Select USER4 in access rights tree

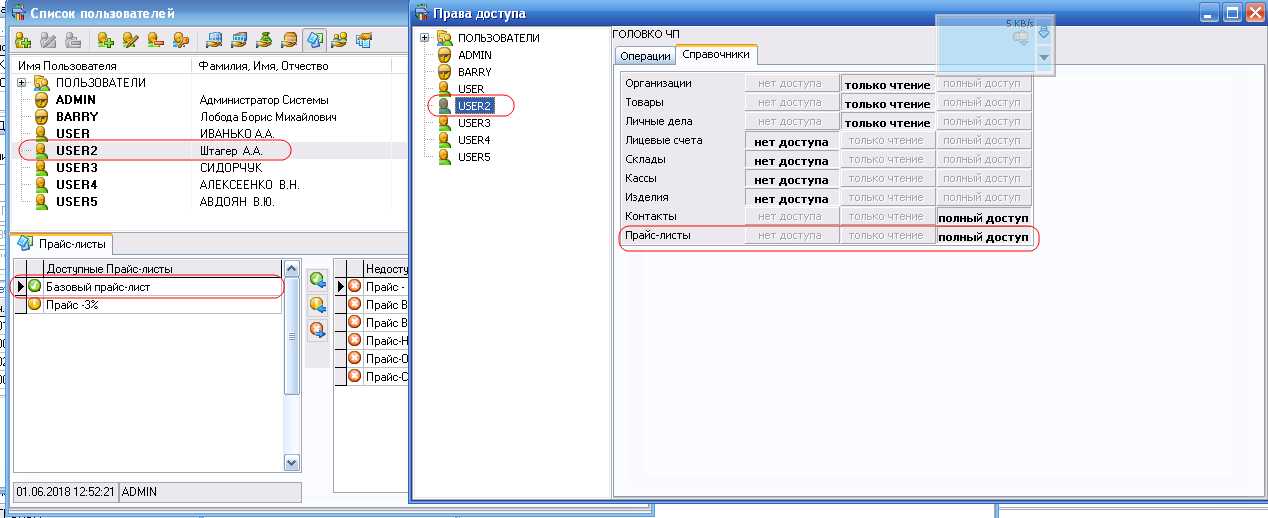click(x=474, y=140)
